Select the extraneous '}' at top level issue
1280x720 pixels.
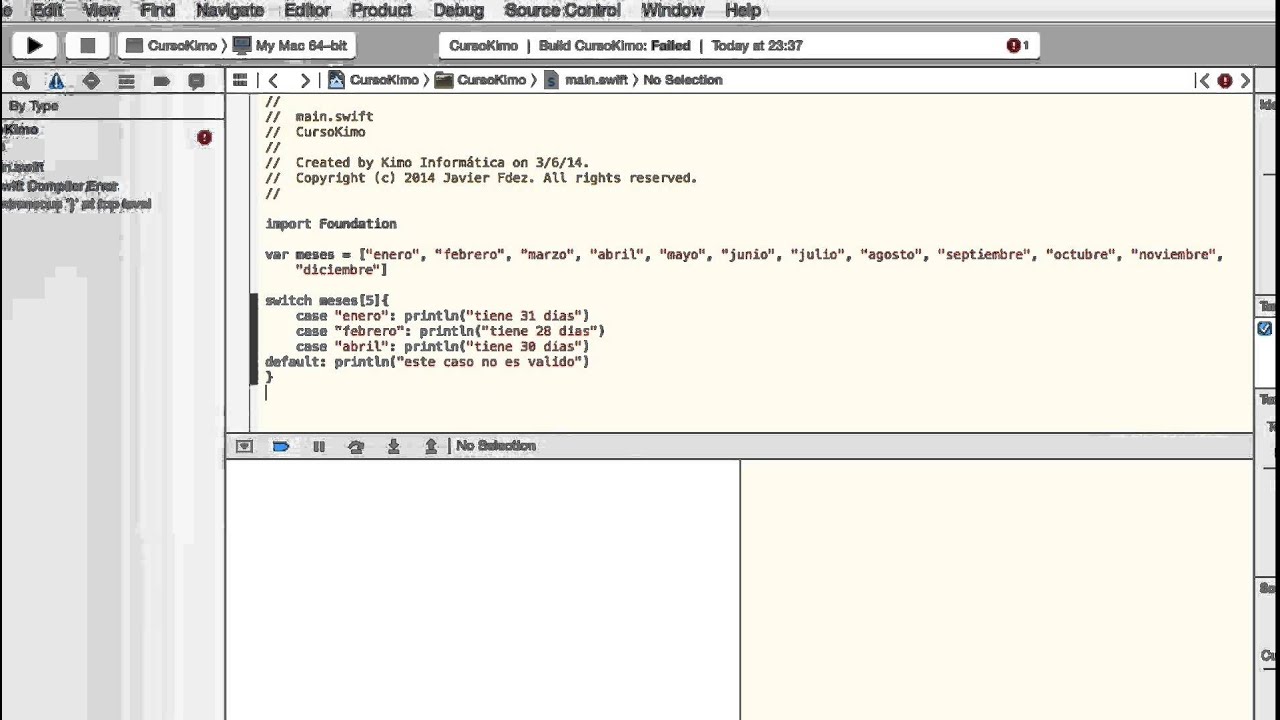(x=76, y=204)
